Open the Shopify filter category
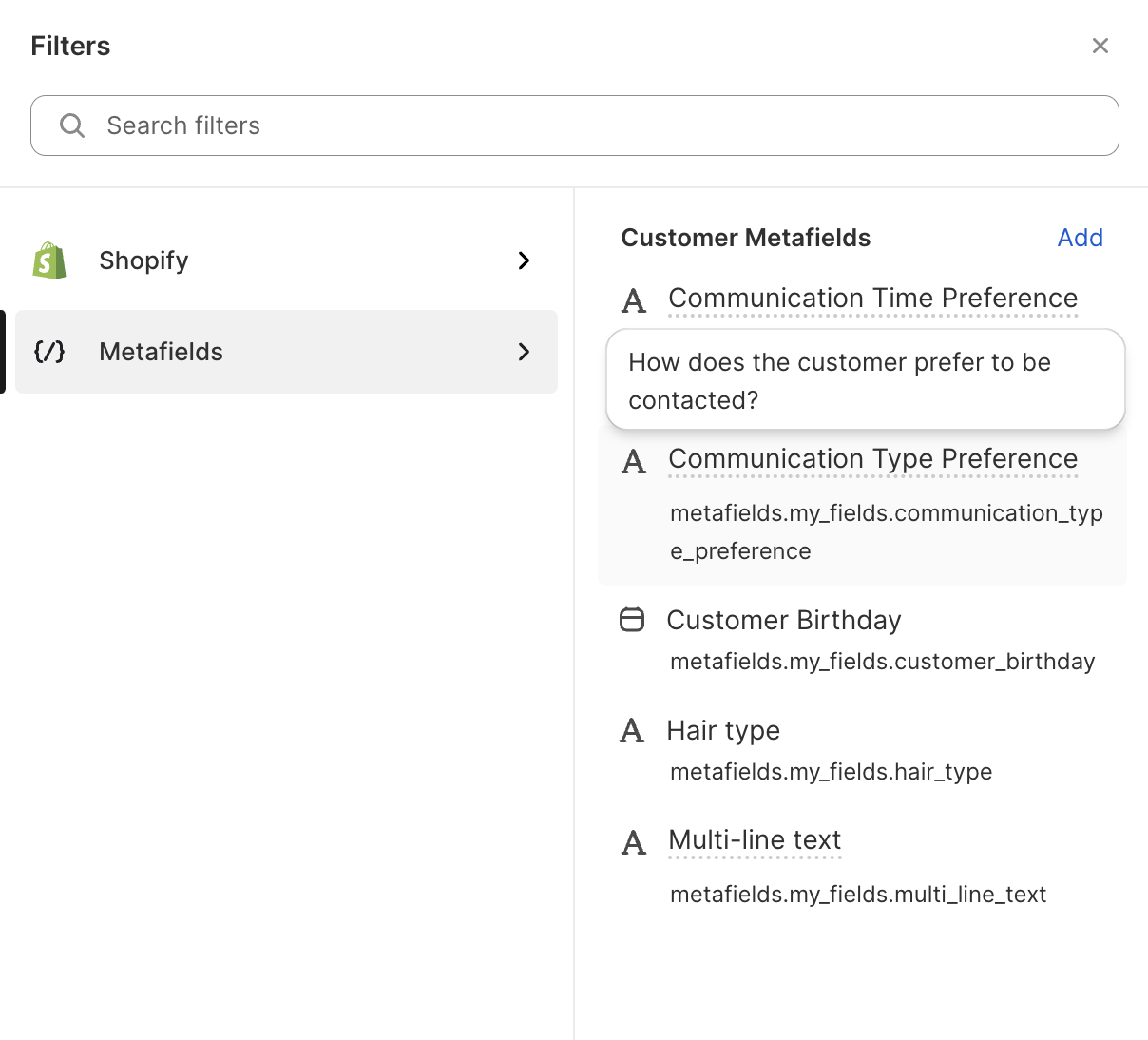This screenshot has width=1148, height=1040. tap(286, 260)
